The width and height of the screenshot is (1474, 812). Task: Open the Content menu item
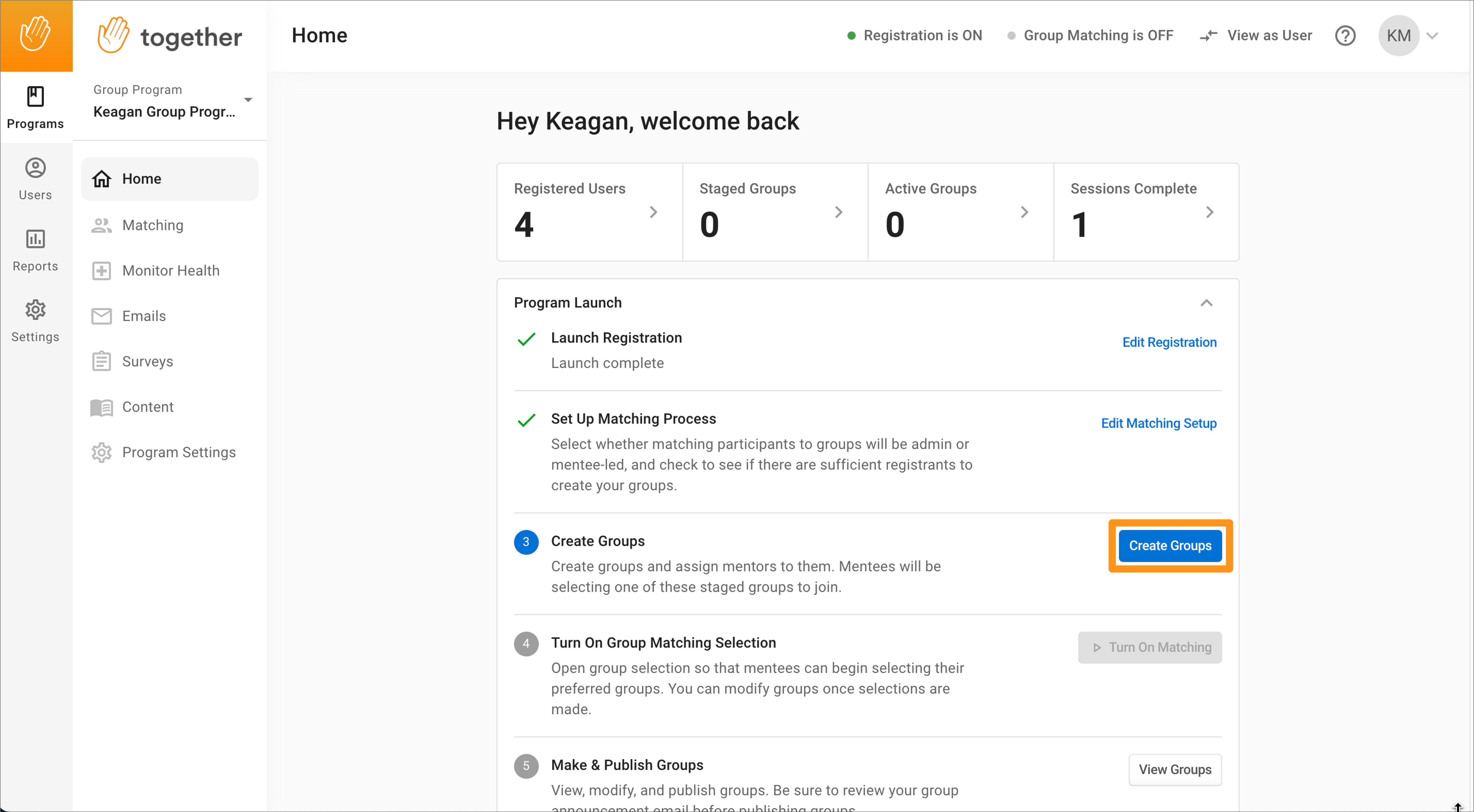170,407
